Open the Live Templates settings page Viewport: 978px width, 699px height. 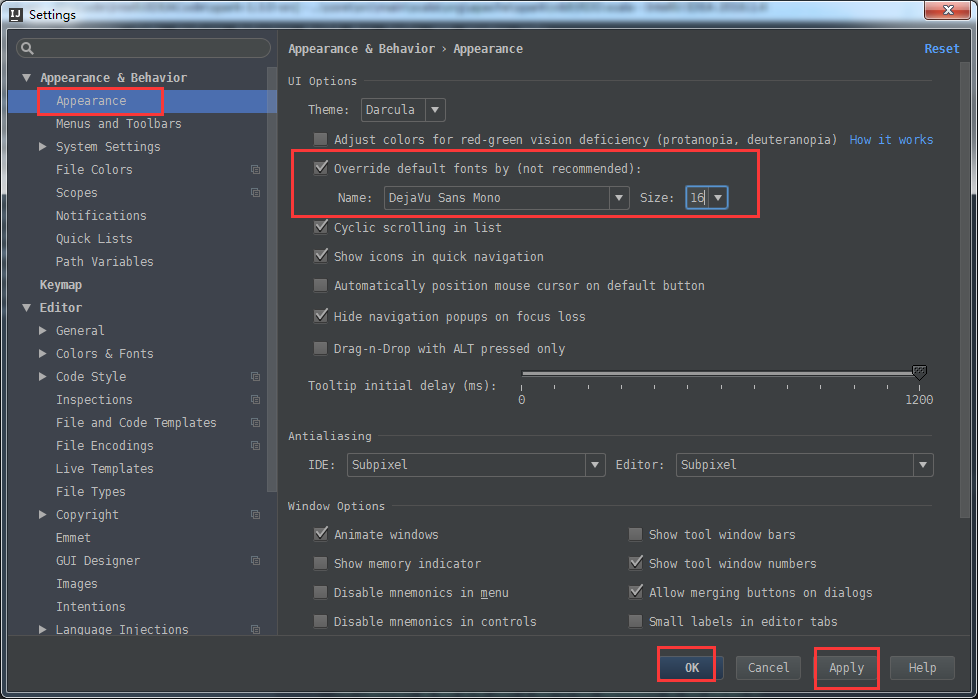coord(104,469)
